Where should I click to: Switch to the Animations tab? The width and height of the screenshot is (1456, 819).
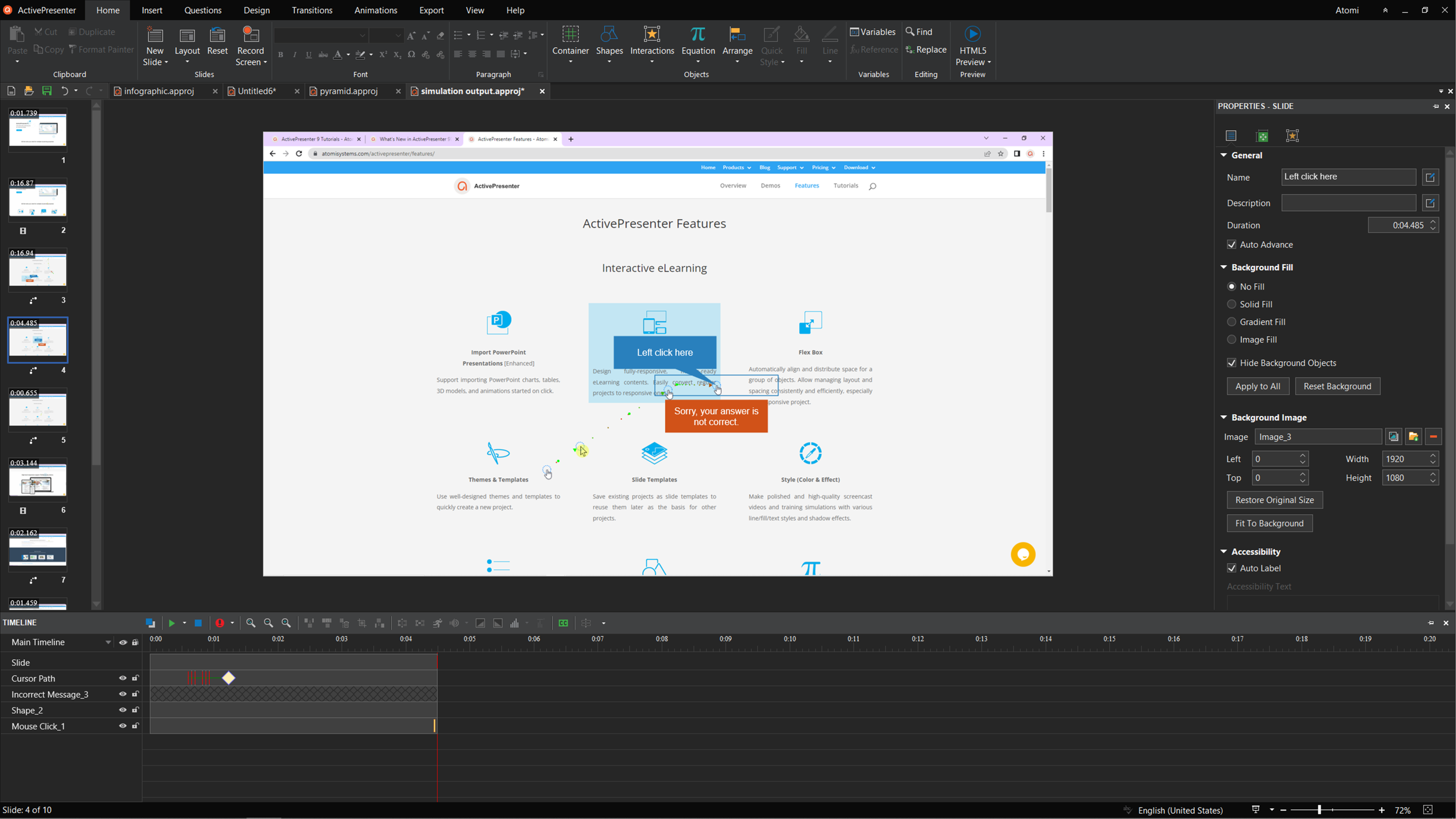(375, 10)
